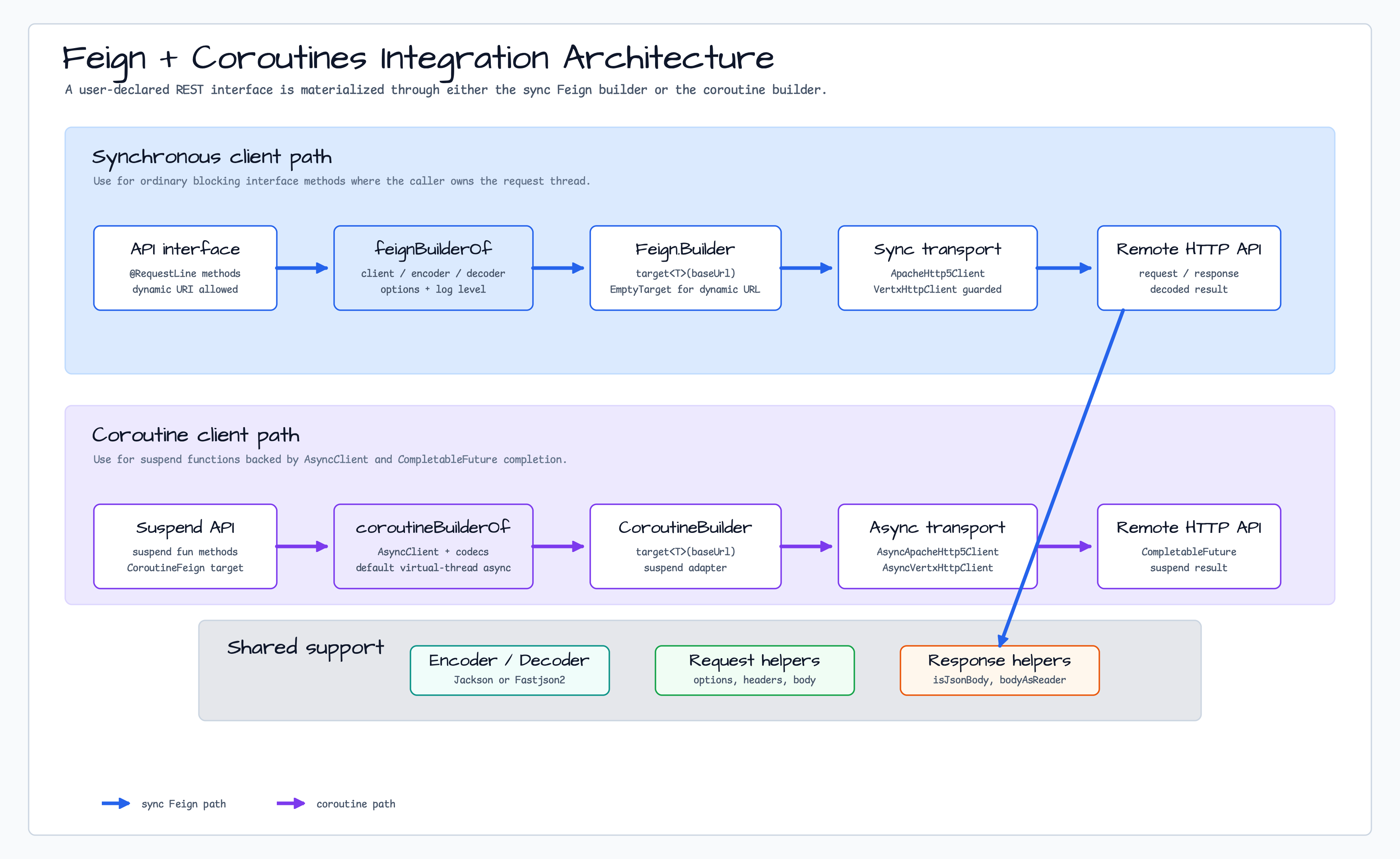This screenshot has height=859, width=1400.
Task: Click the Coroutine client path heading
Action: (x=195, y=436)
